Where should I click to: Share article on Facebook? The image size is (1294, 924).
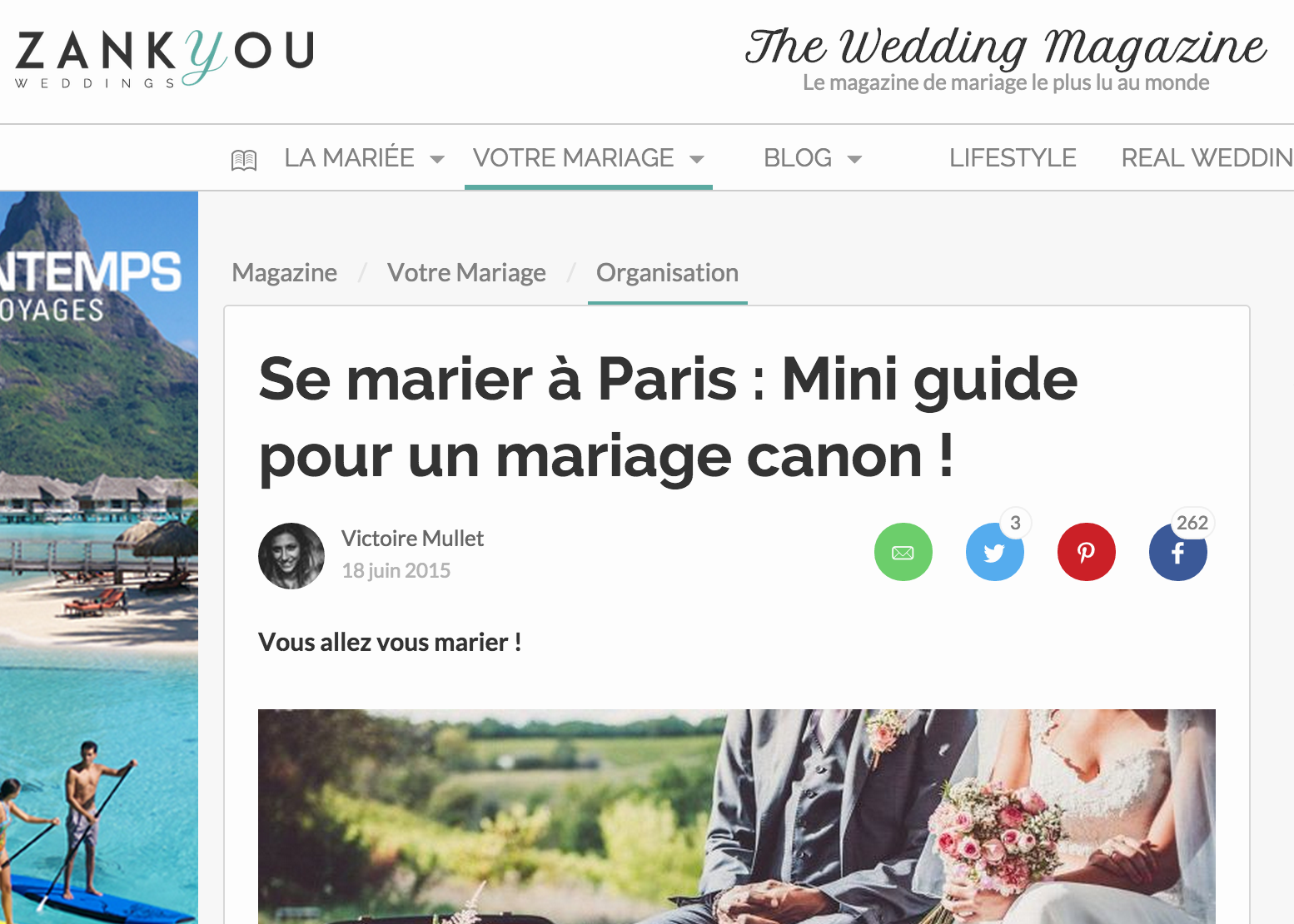(x=1178, y=552)
